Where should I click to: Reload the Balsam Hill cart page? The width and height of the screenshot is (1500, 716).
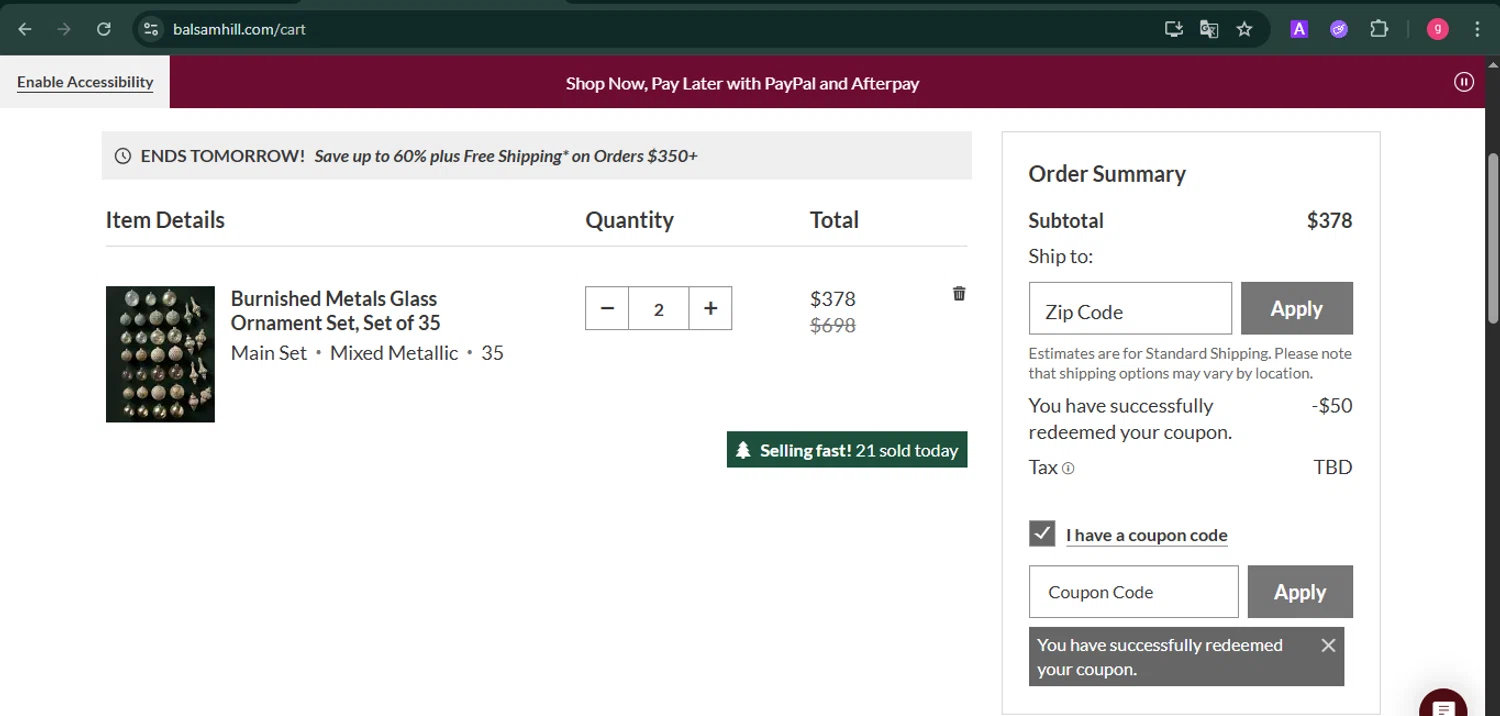pyautogui.click(x=103, y=29)
